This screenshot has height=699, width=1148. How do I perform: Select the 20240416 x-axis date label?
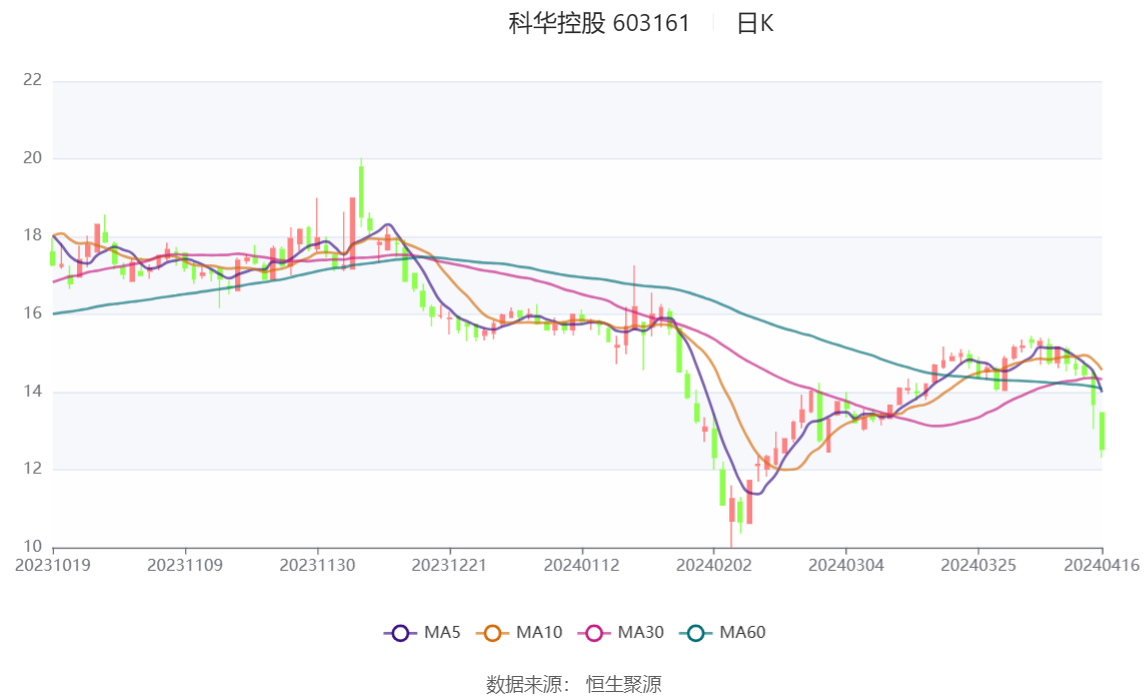1101,566
